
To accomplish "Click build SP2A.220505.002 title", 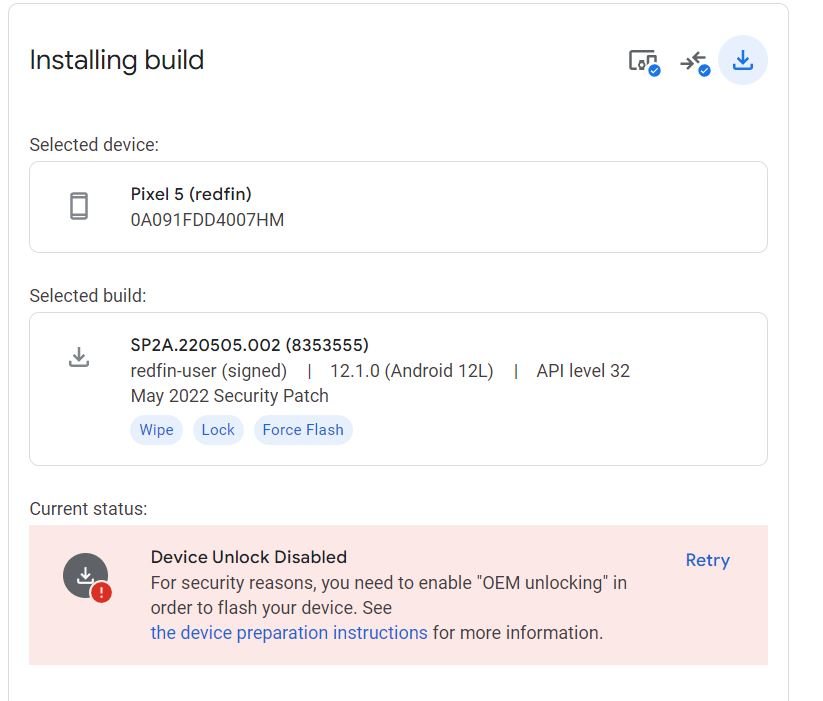I will tap(250, 345).
